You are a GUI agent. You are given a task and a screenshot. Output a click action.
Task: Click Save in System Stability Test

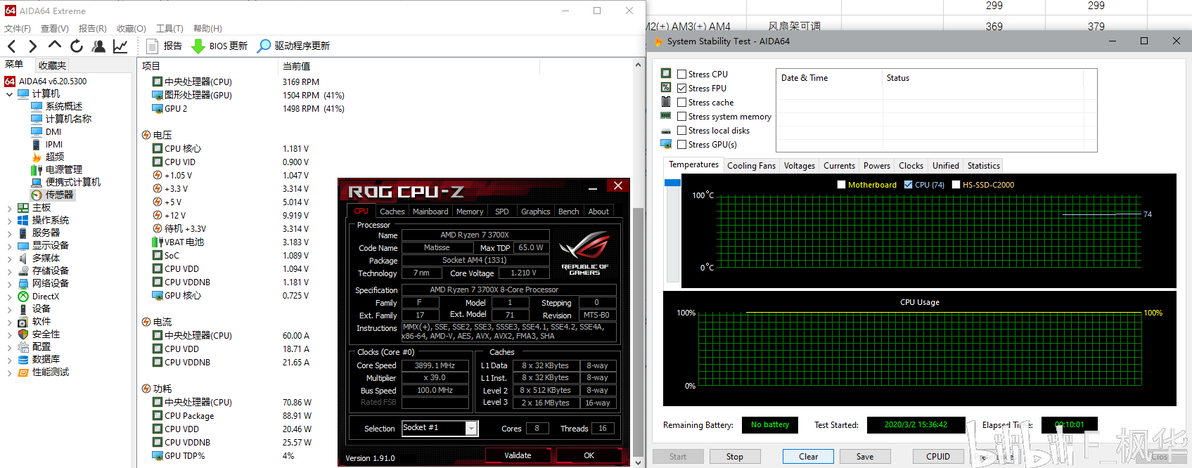[x=864, y=457]
